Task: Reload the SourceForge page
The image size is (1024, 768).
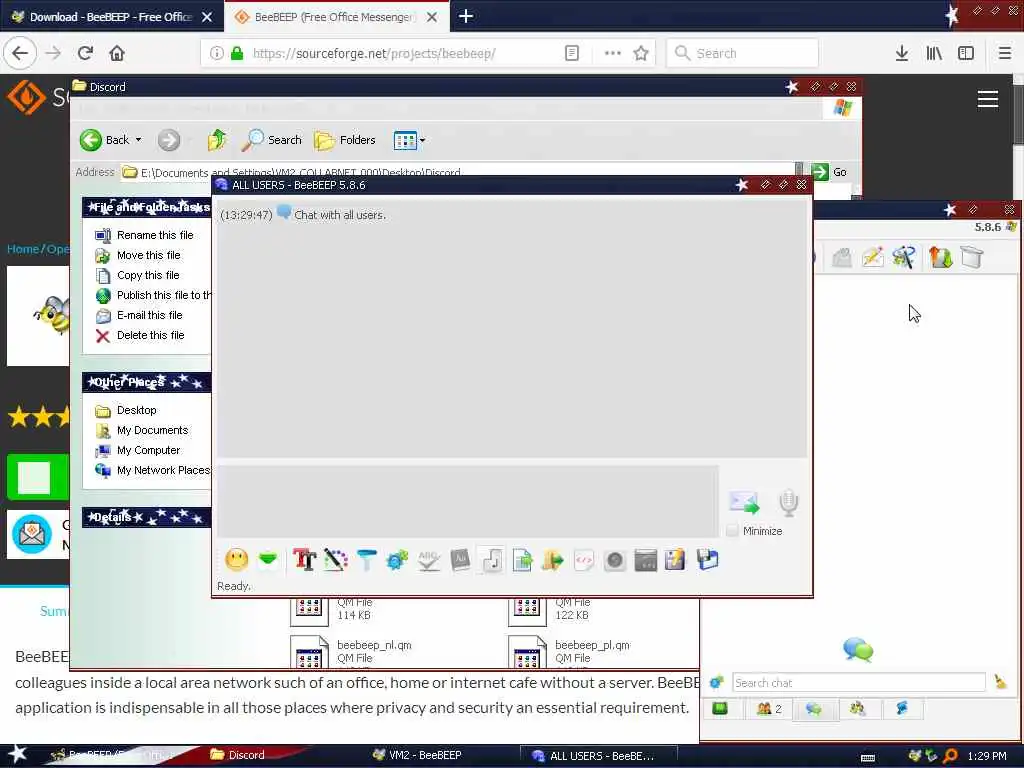Action: pos(85,53)
